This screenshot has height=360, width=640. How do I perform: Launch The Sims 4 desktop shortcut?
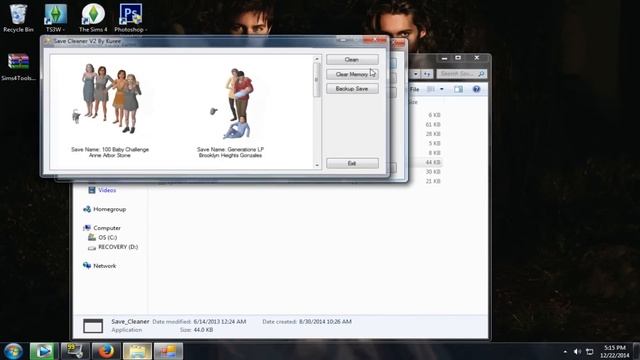tap(93, 18)
